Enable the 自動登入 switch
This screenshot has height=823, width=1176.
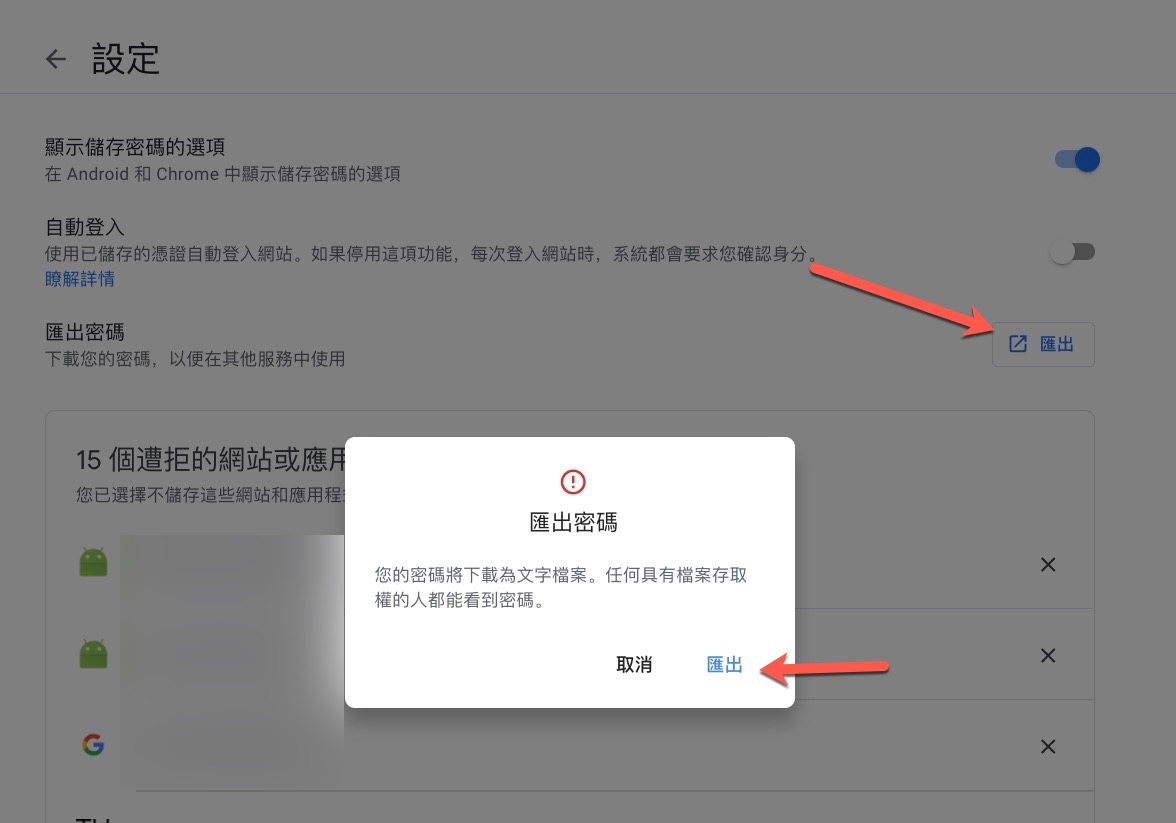pyautogui.click(x=1072, y=252)
